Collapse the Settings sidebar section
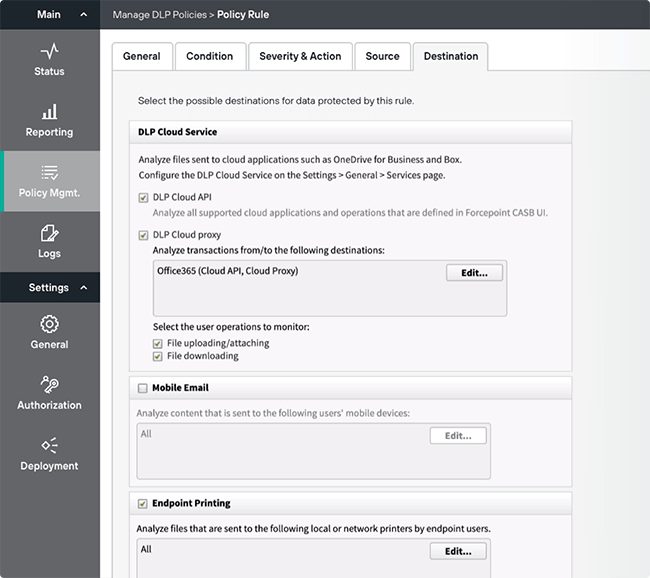 [x=84, y=288]
